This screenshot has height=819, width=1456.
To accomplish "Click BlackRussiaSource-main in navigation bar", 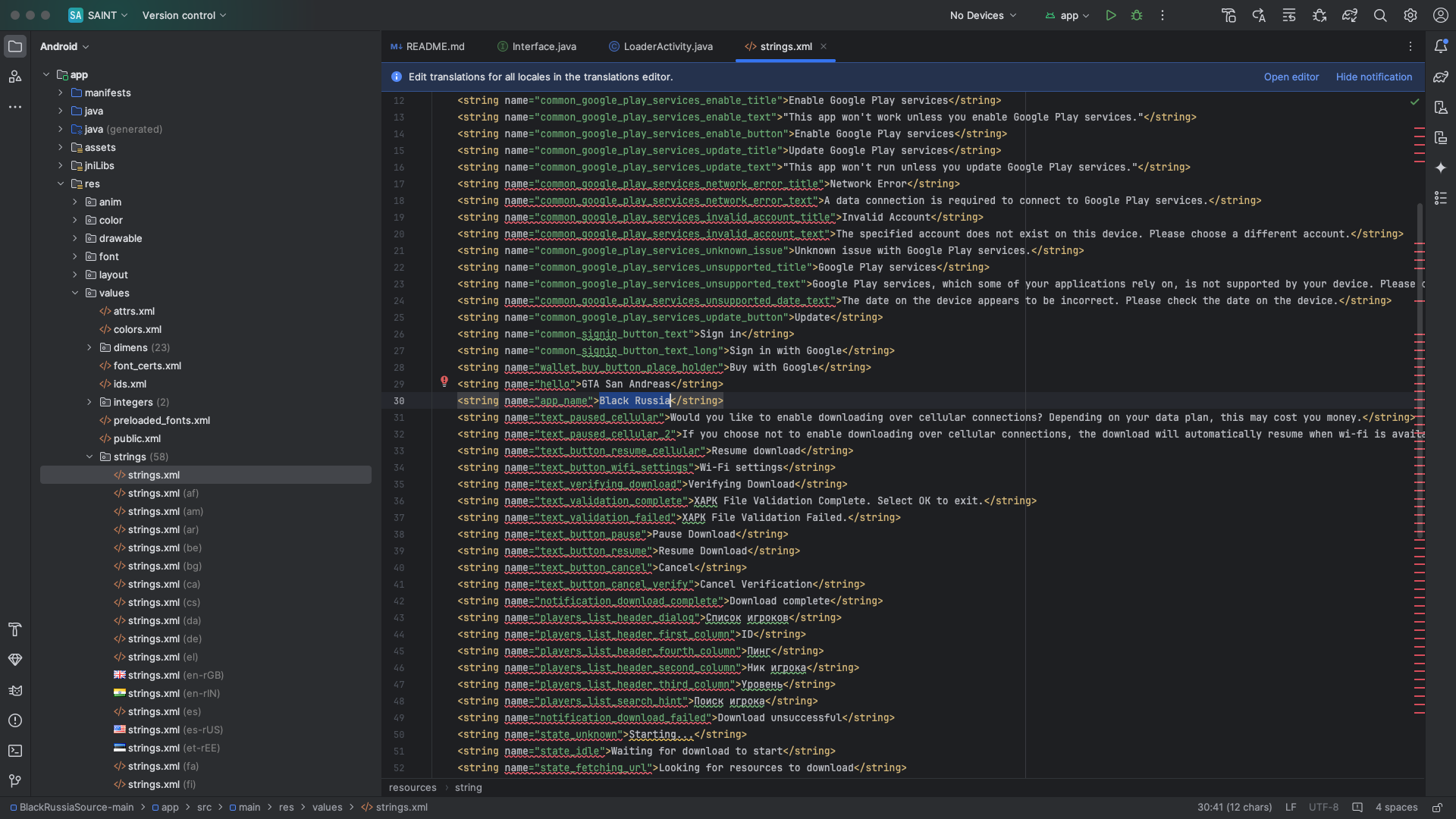I will tap(71, 808).
